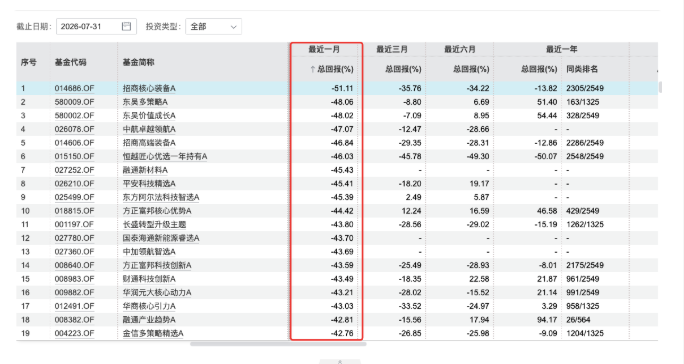The width and height of the screenshot is (684, 364).
Task: Select one-year return value -50.07
Action: point(546,156)
